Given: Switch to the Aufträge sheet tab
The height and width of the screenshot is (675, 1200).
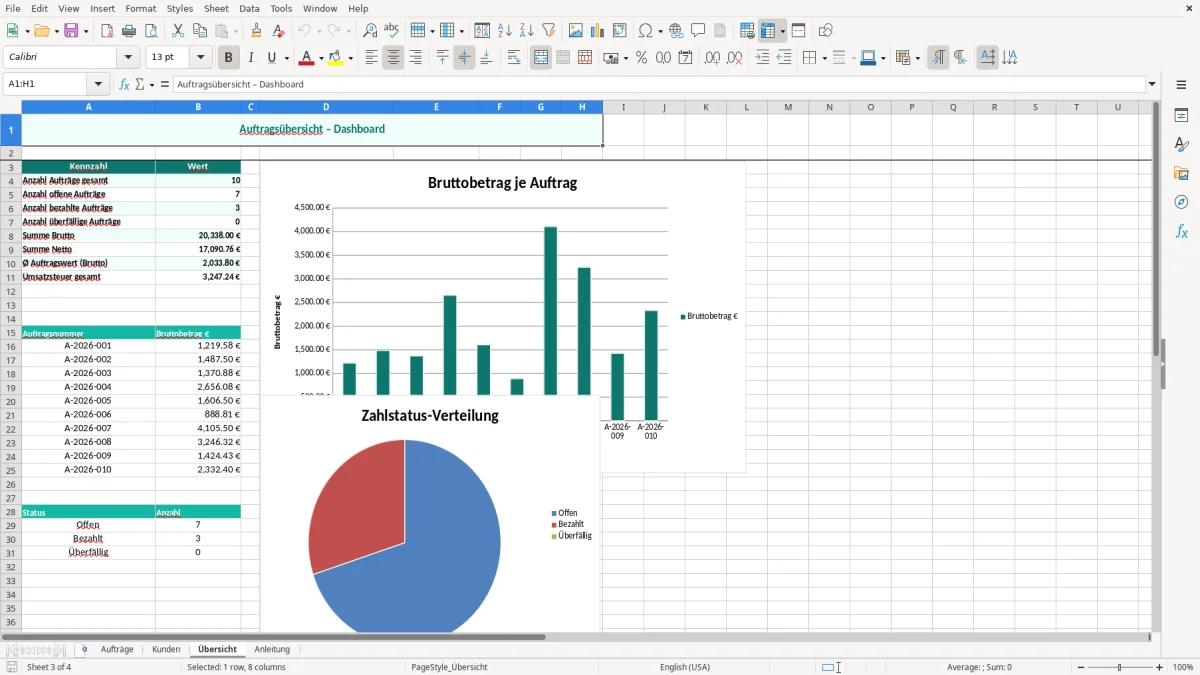Looking at the screenshot, I should 117,649.
